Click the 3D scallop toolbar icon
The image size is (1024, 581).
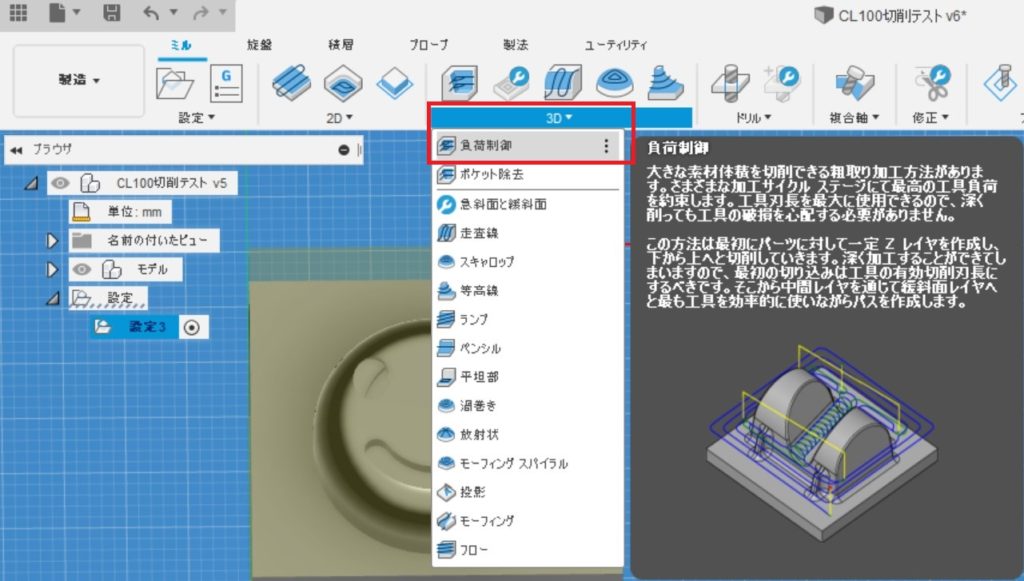[615, 82]
